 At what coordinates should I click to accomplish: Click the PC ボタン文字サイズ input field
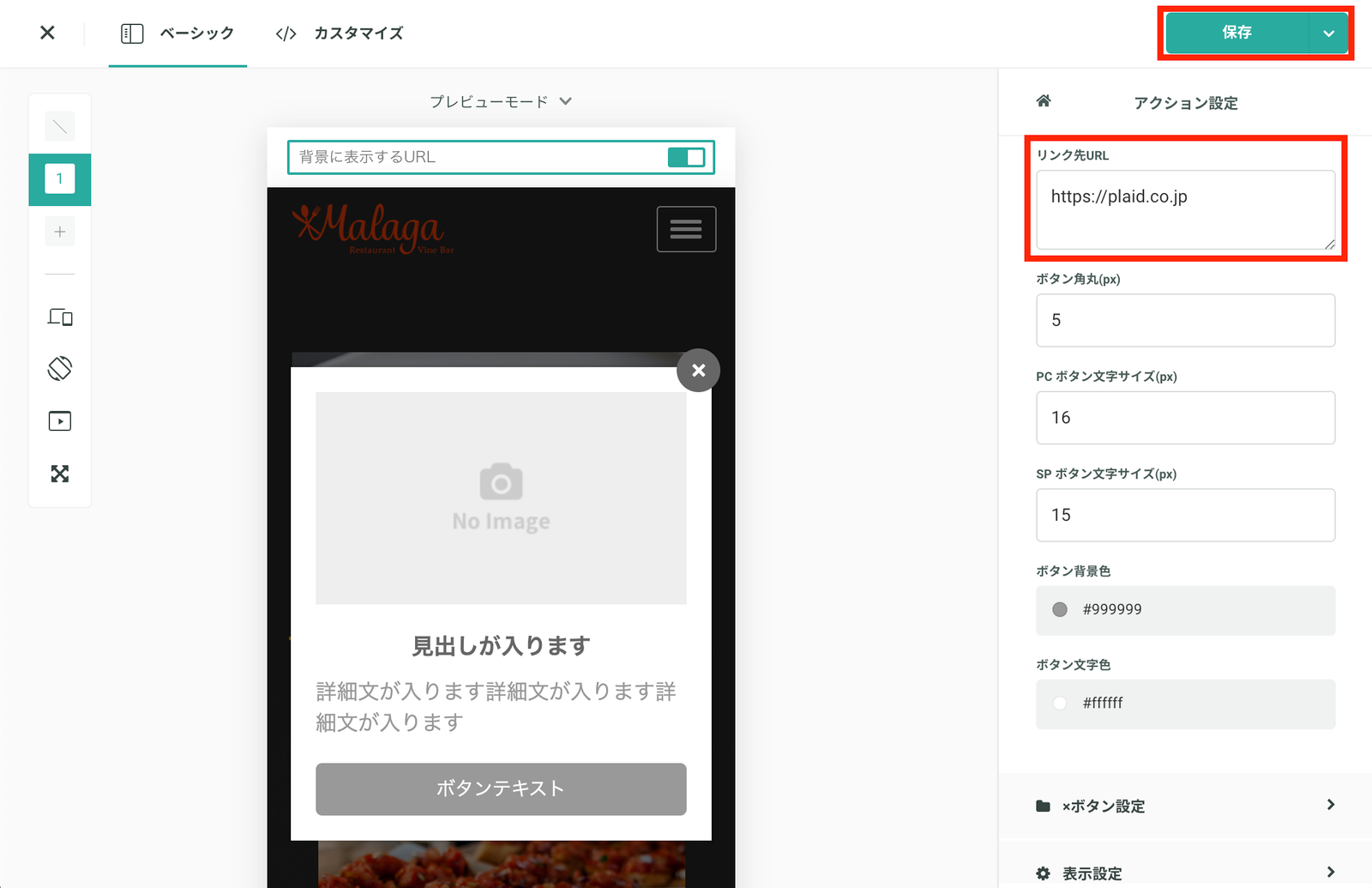(1185, 418)
